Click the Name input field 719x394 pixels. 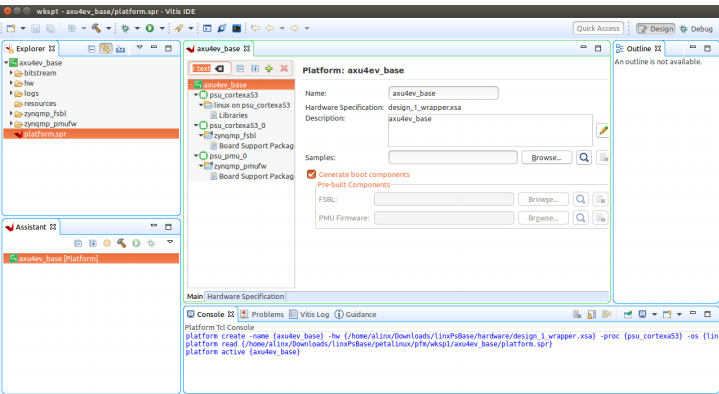pyautogui.click(x=443, y=93)
